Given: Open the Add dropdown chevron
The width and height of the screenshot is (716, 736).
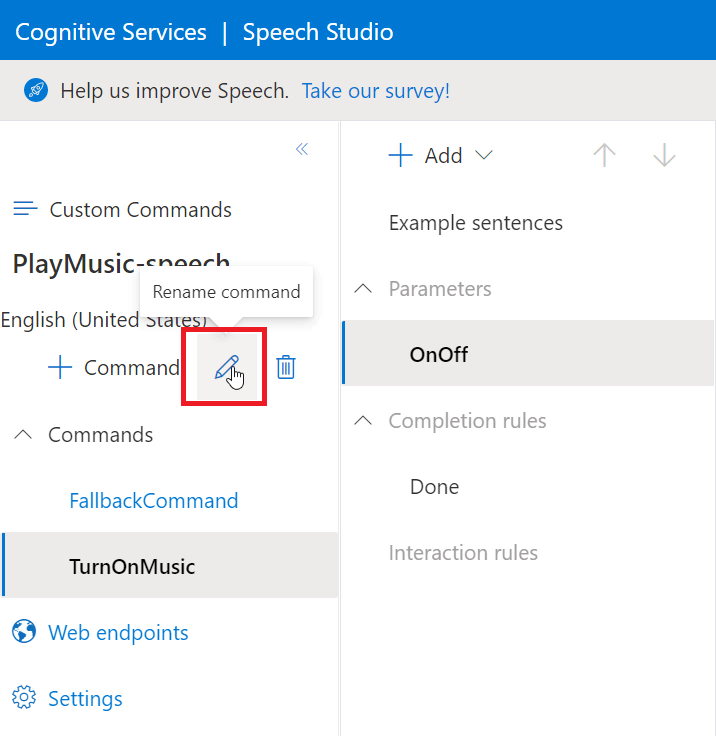Looking at the screenshot, I should click(484, 155).
